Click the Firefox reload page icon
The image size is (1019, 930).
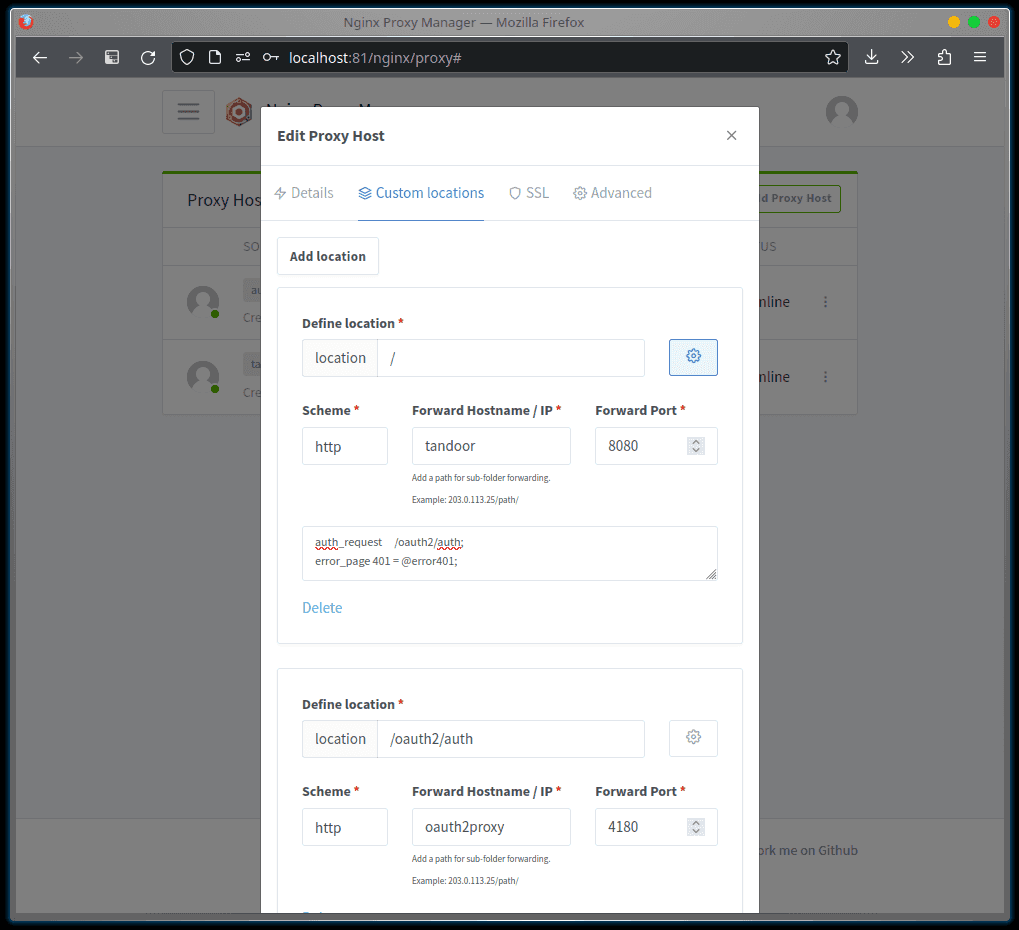(148, 58)
